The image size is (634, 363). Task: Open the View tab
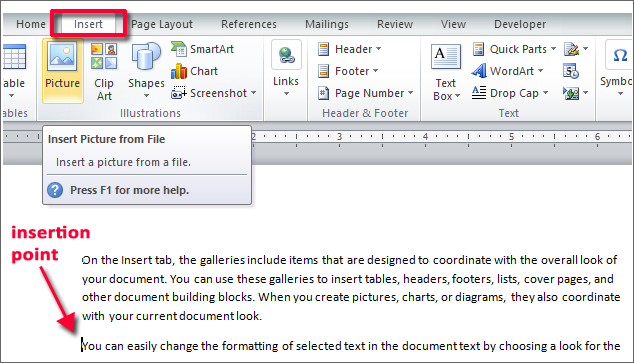[453, 24]
